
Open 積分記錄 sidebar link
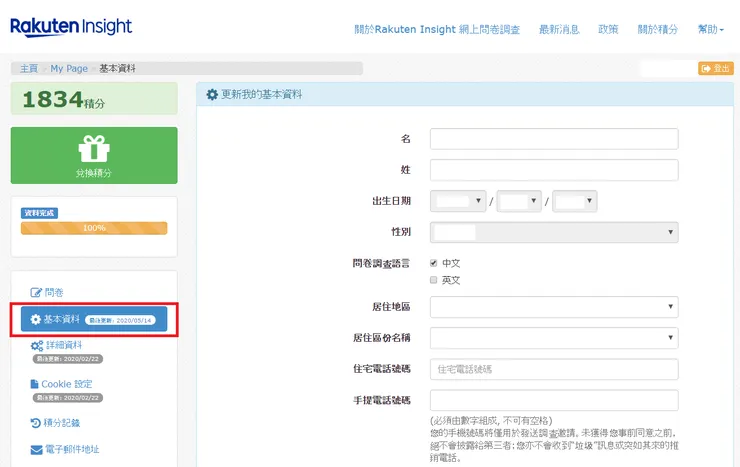(62, 423)
